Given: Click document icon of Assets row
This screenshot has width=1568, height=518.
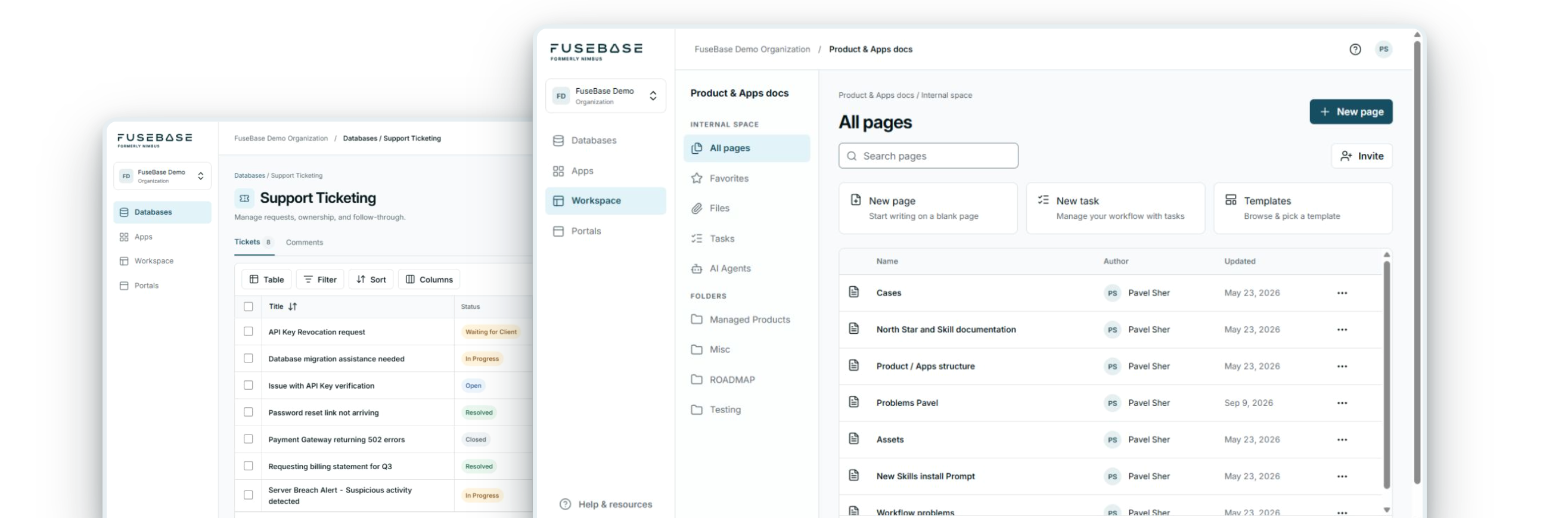Looking at the screenshot, I should pyautogui.click(x=854, y=439).
